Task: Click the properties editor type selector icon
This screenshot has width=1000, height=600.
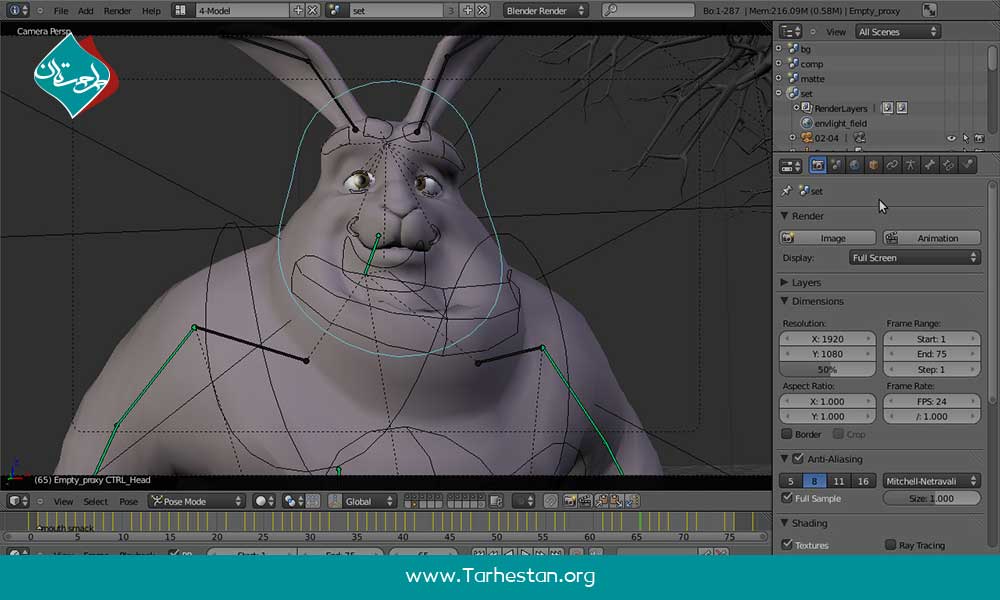Action: (791, 166)
